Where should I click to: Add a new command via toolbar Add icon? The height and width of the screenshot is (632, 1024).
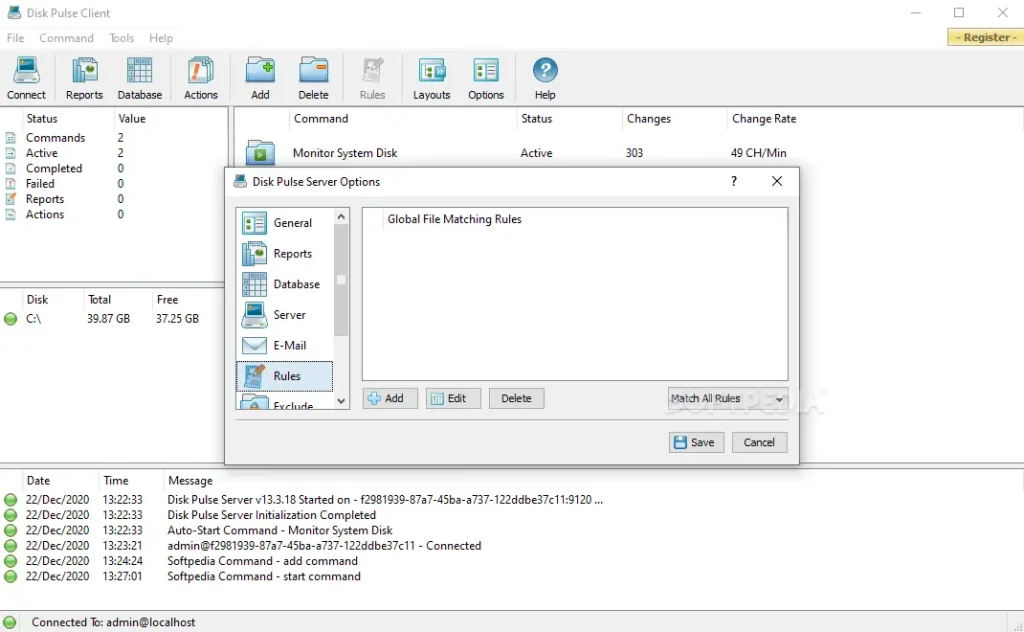pyautogui.click(x=260, y=78)
